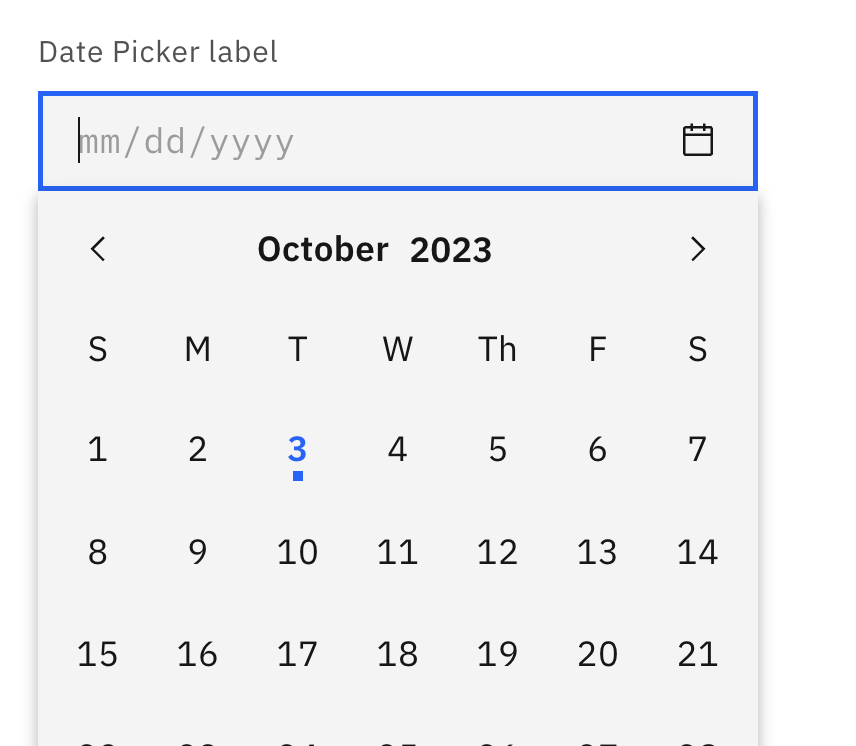Viewport: 856px width, 746px height.
Task: Open the previous month with the left chevron
Action: pos(97,249)
